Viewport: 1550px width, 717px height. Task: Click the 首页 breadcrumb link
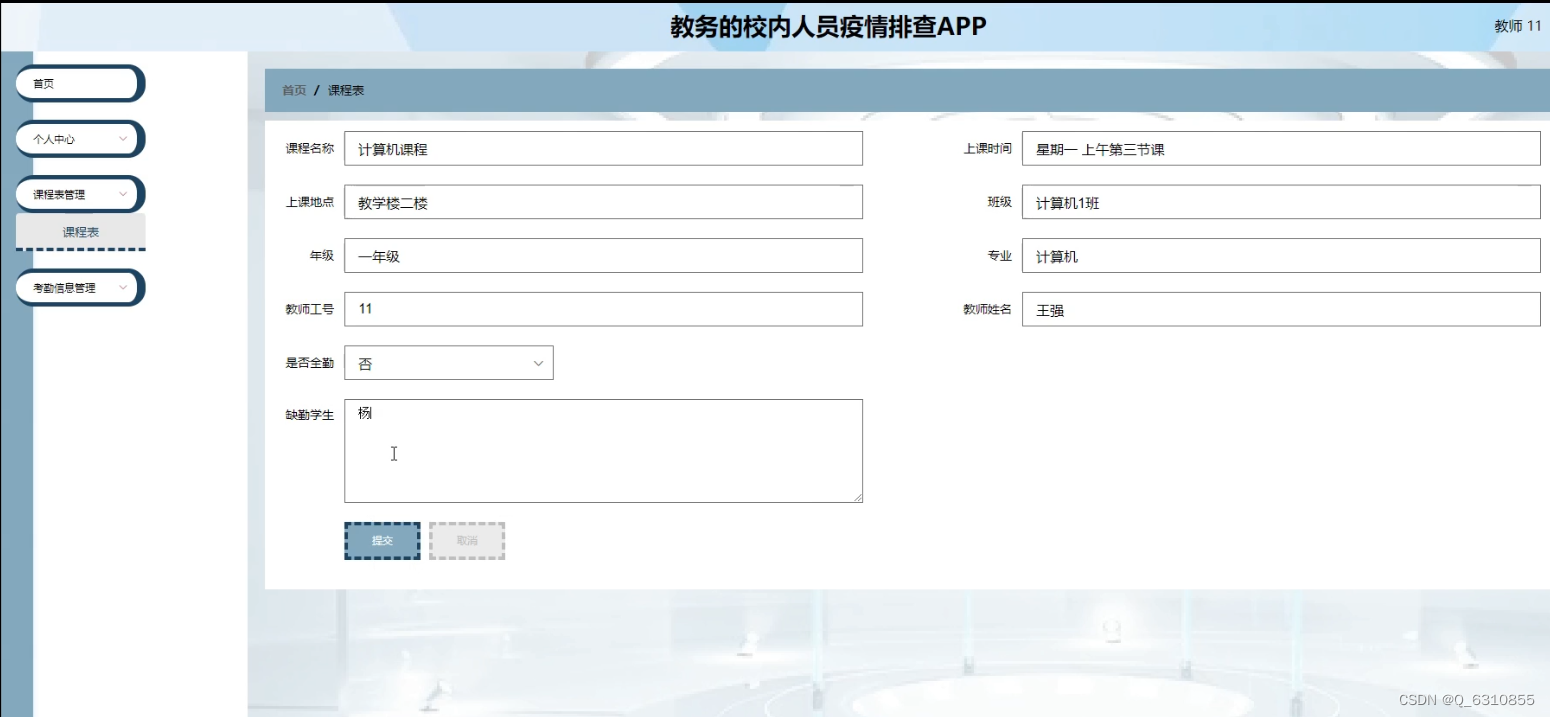[x=294, y=90]
